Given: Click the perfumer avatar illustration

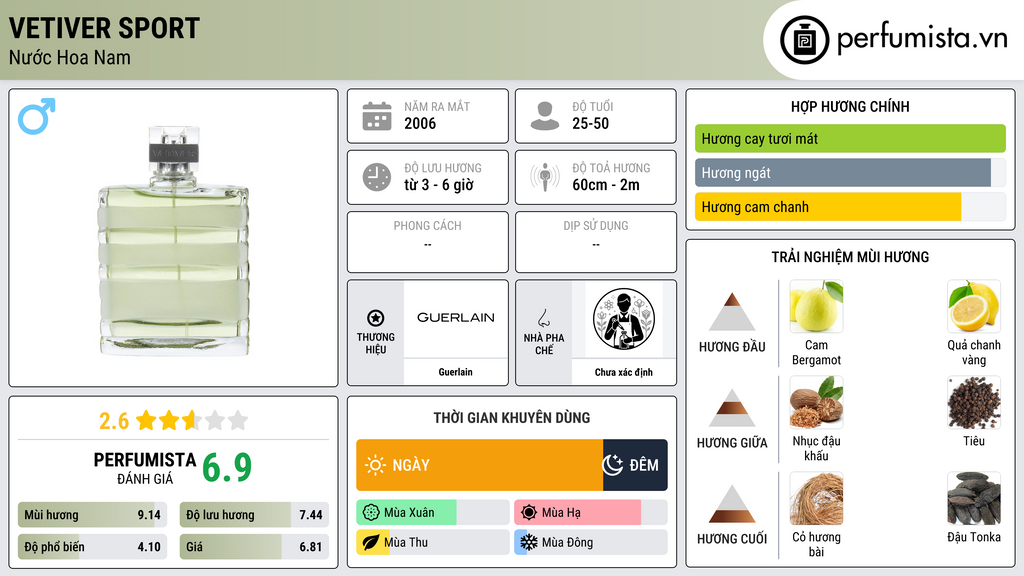Looking at the screenshot, I should pos(624,319).
